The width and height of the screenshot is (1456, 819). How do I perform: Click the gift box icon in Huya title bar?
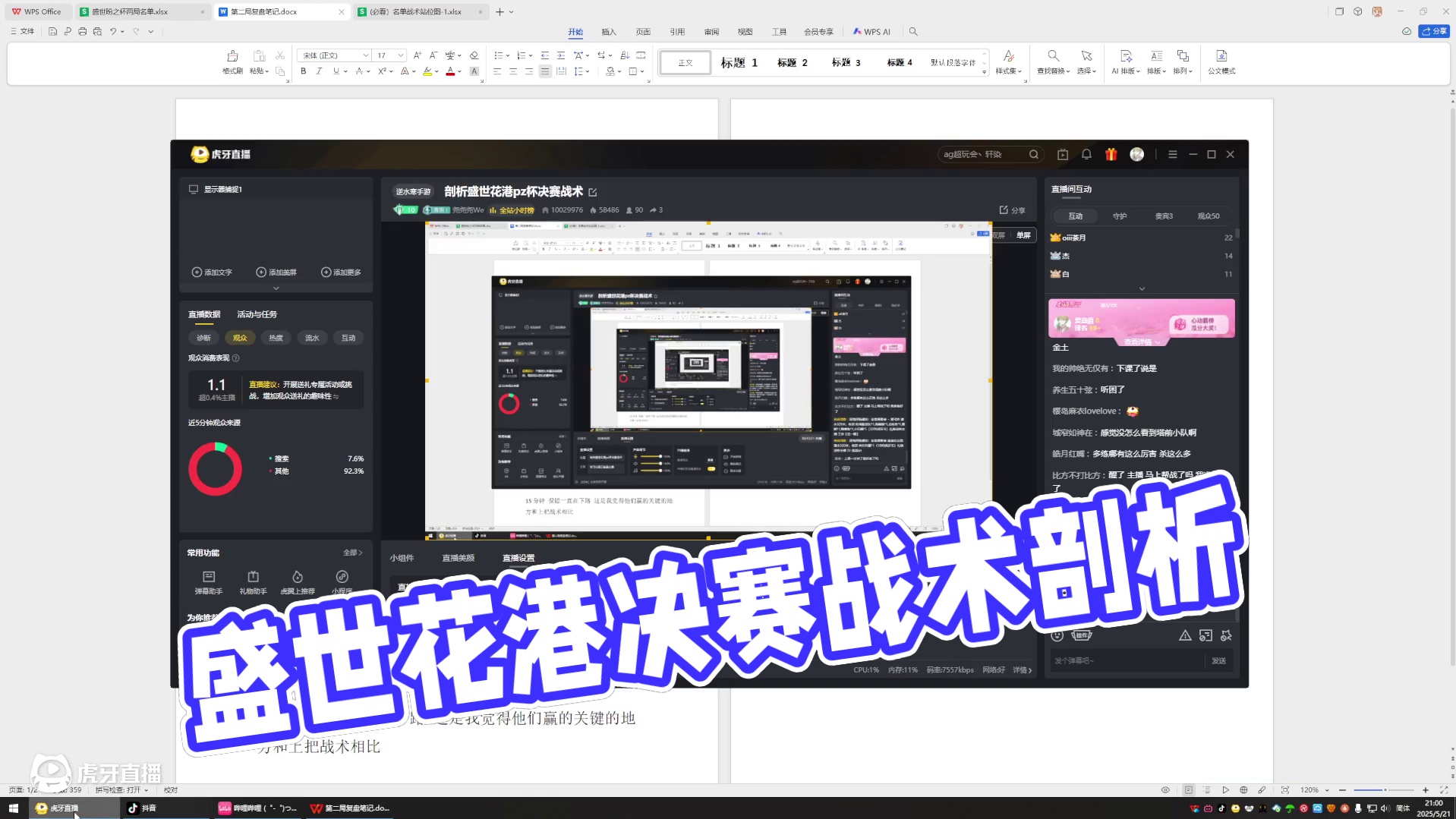tap(1111, 154)
